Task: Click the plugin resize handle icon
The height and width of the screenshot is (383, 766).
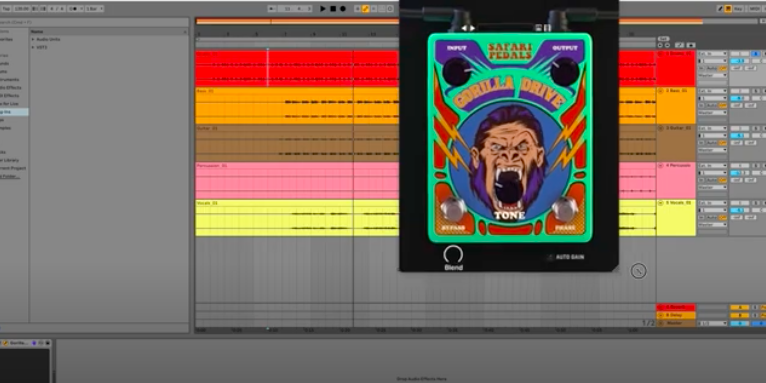Action: [x=638, y=271]
